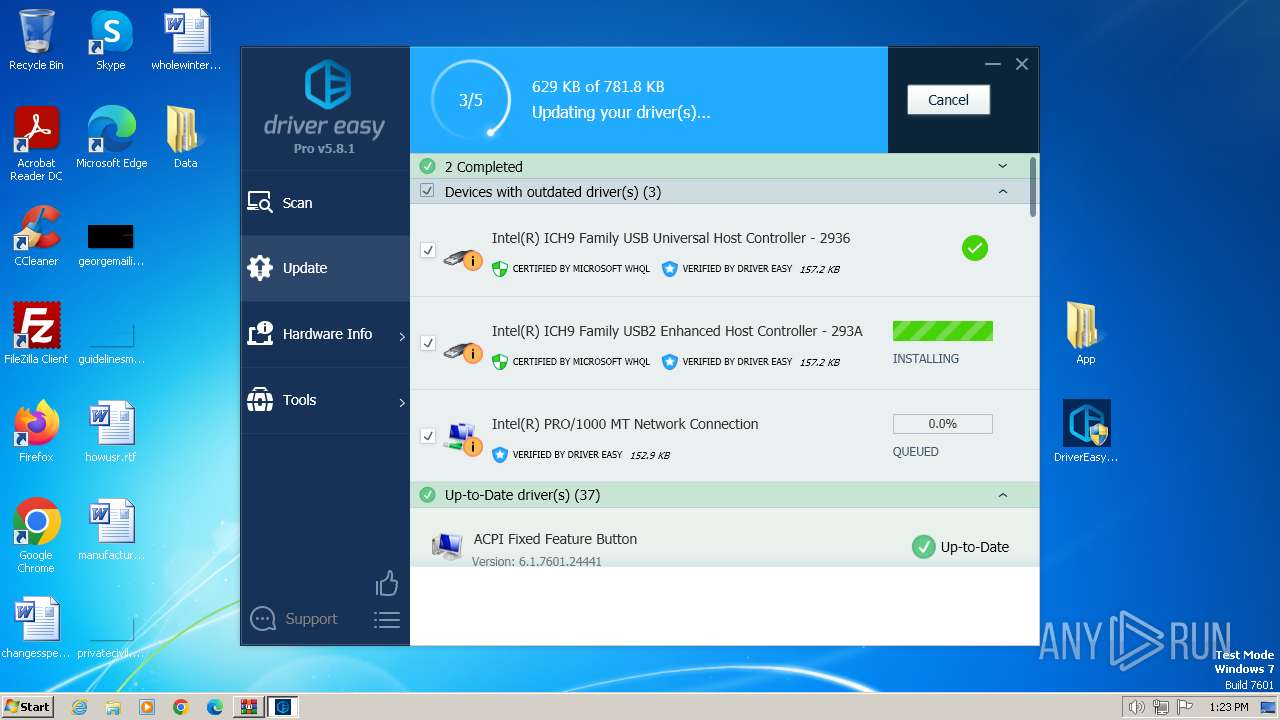Click the green completed checkmark for USB Universal Controller

pyautogui.click(x=975, y=248)
